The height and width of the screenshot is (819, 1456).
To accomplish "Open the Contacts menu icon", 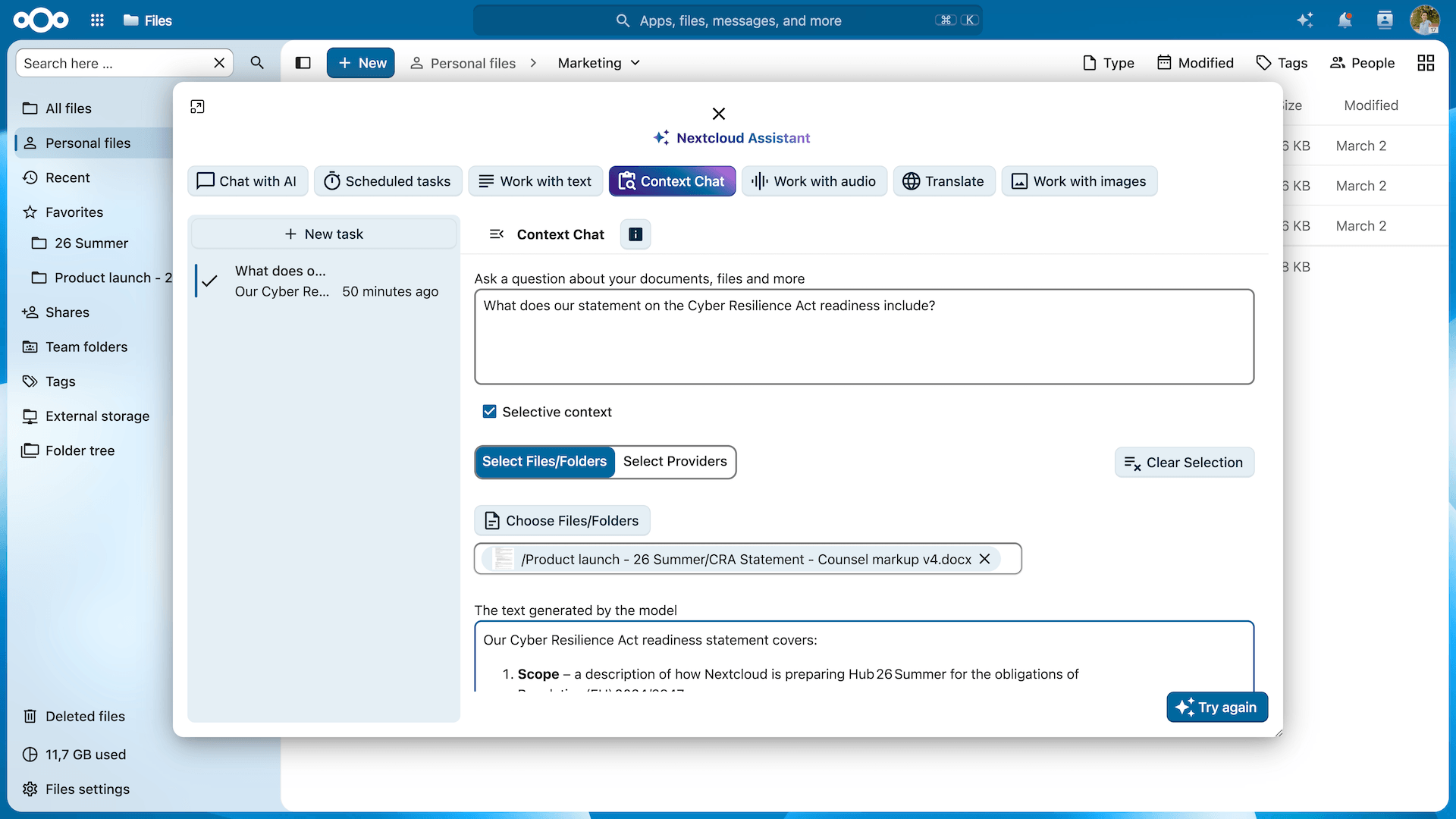I will (x=1385, y=20).
